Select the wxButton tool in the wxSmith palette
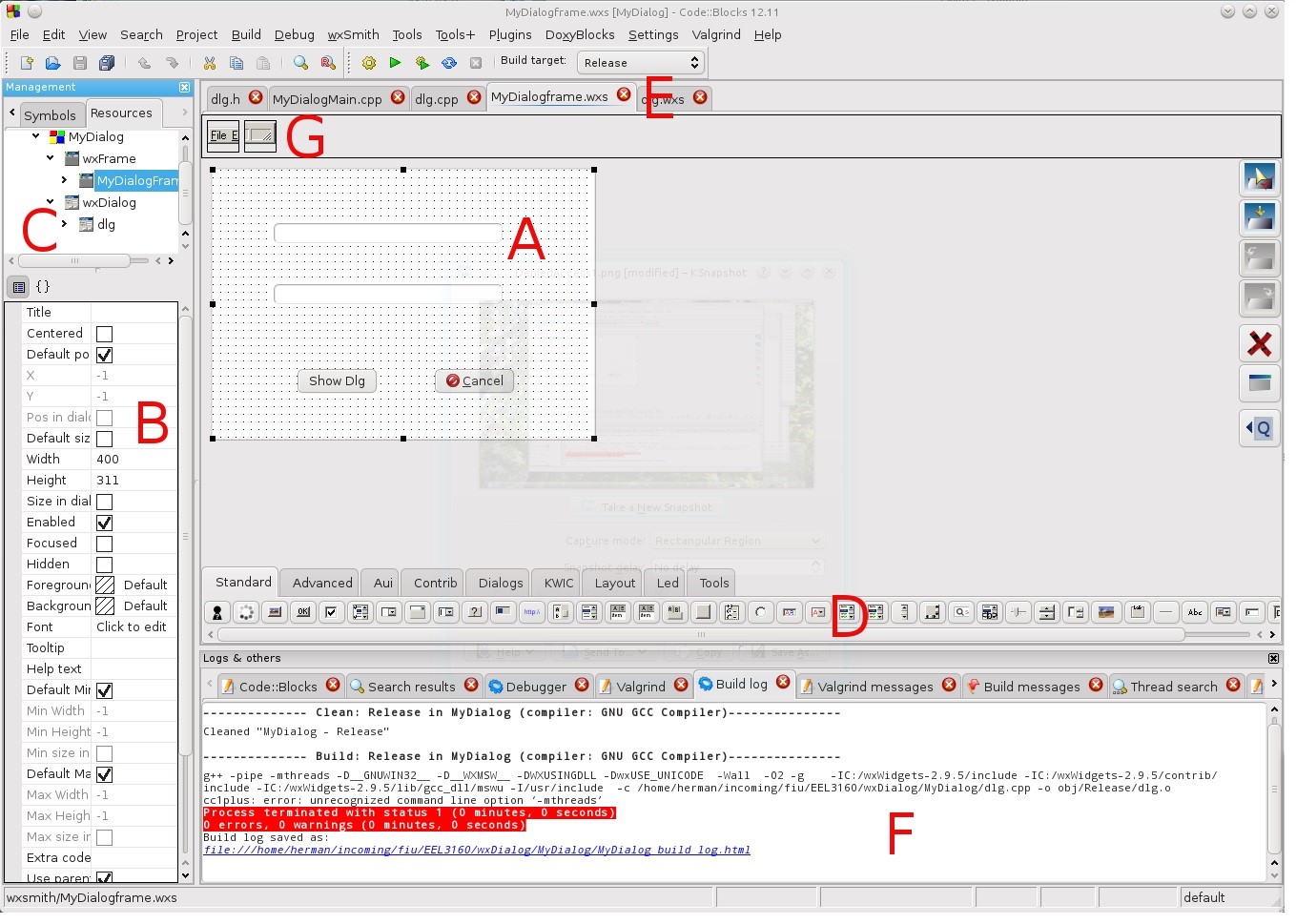 (303, 612)
